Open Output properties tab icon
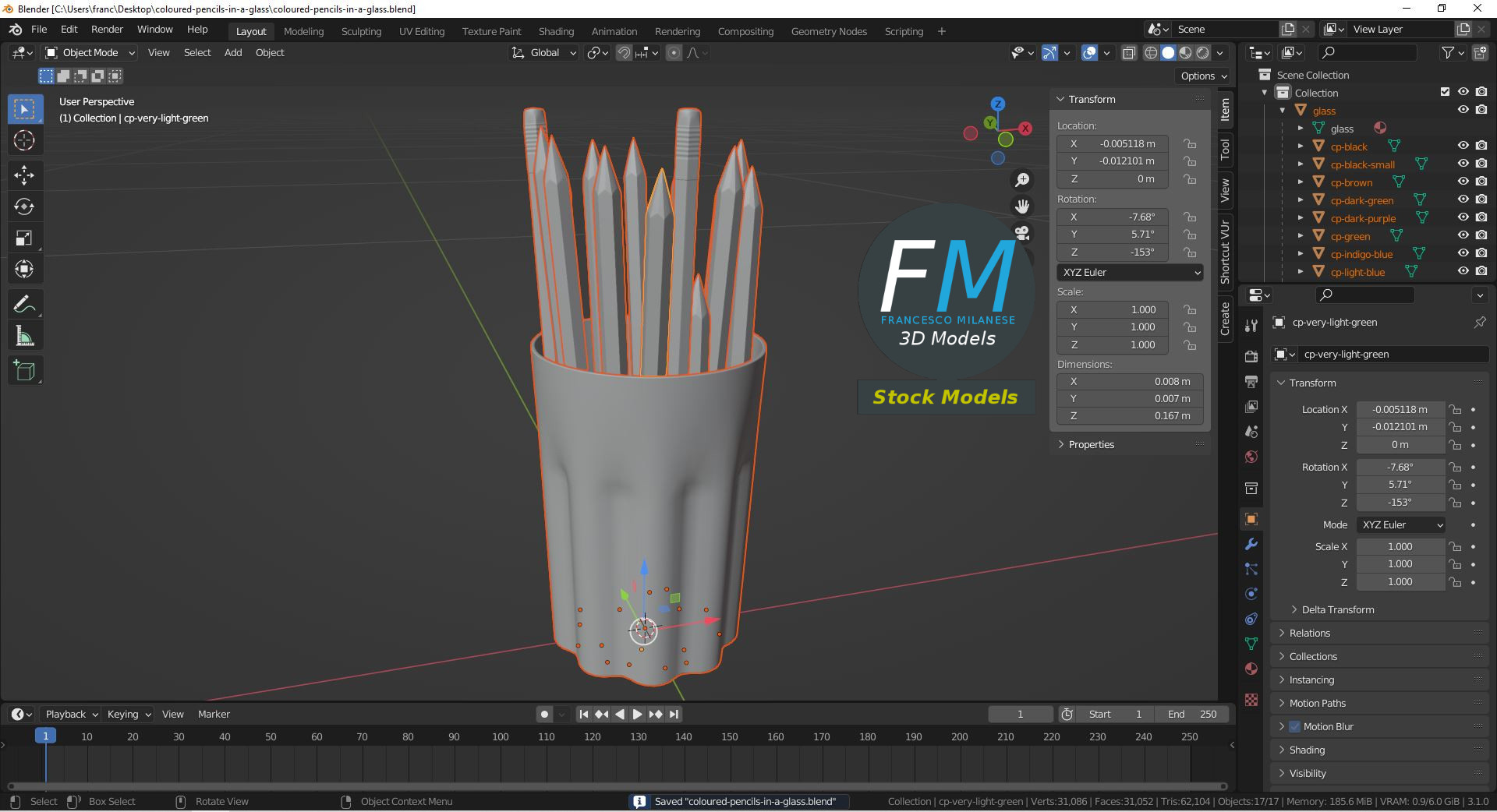This screenshot has height=812, width=1497. click(1251, 381)
